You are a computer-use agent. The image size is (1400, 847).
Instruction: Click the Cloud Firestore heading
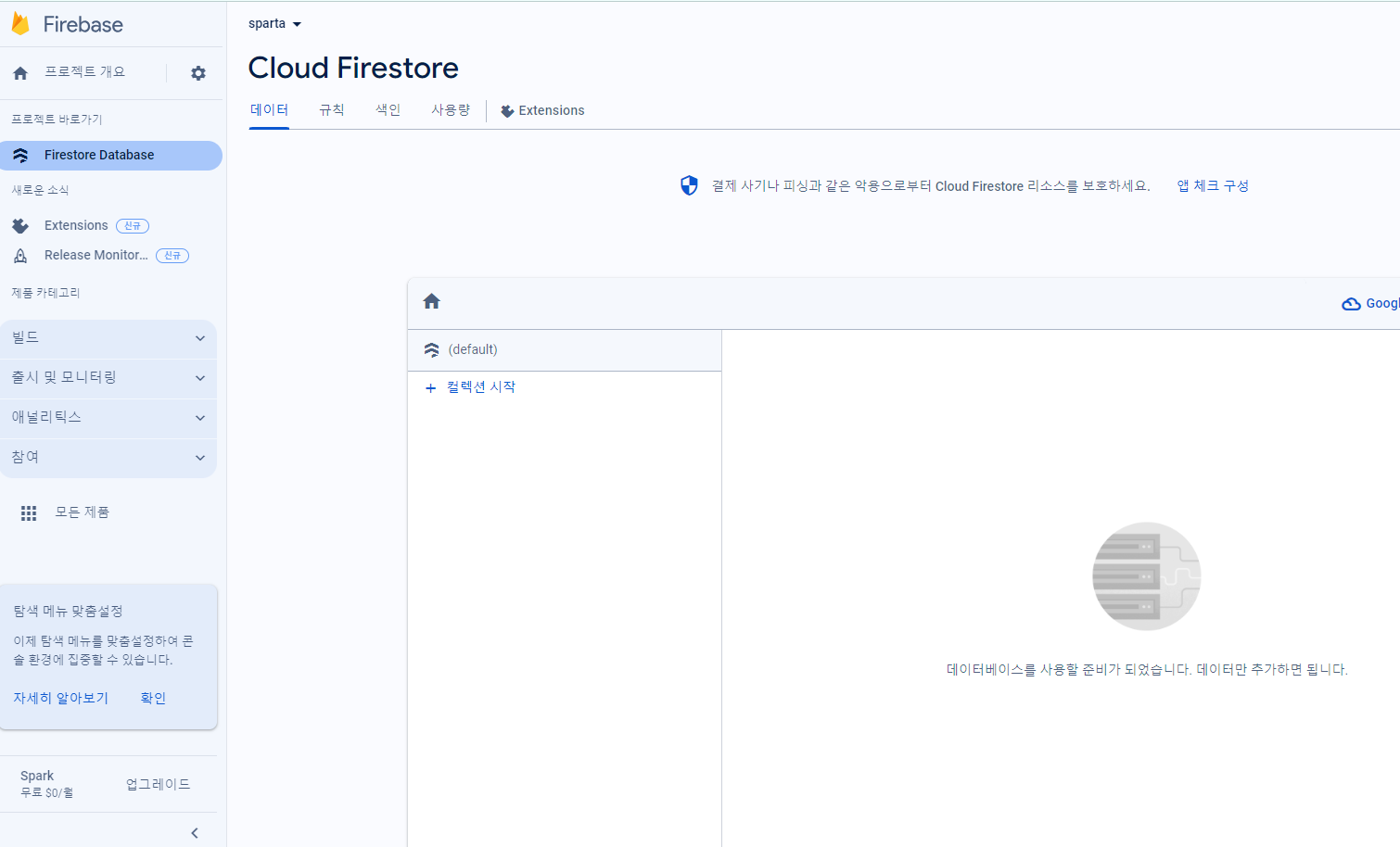pyautogui.click(x=353, y=68)
